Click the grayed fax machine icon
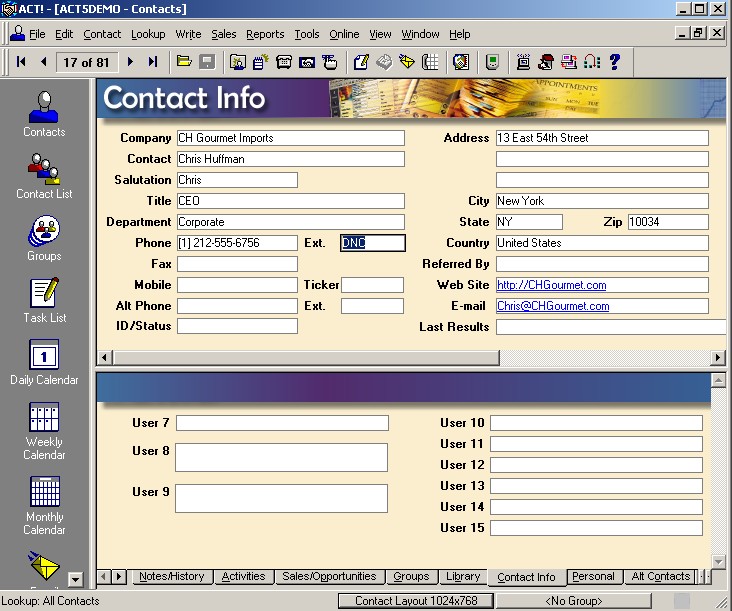The image size is (732, 611). [x=384, y=62]
